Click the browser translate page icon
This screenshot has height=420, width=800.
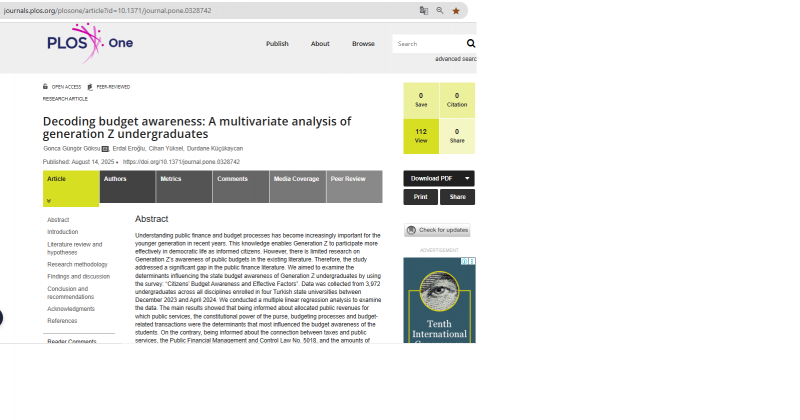424,10
